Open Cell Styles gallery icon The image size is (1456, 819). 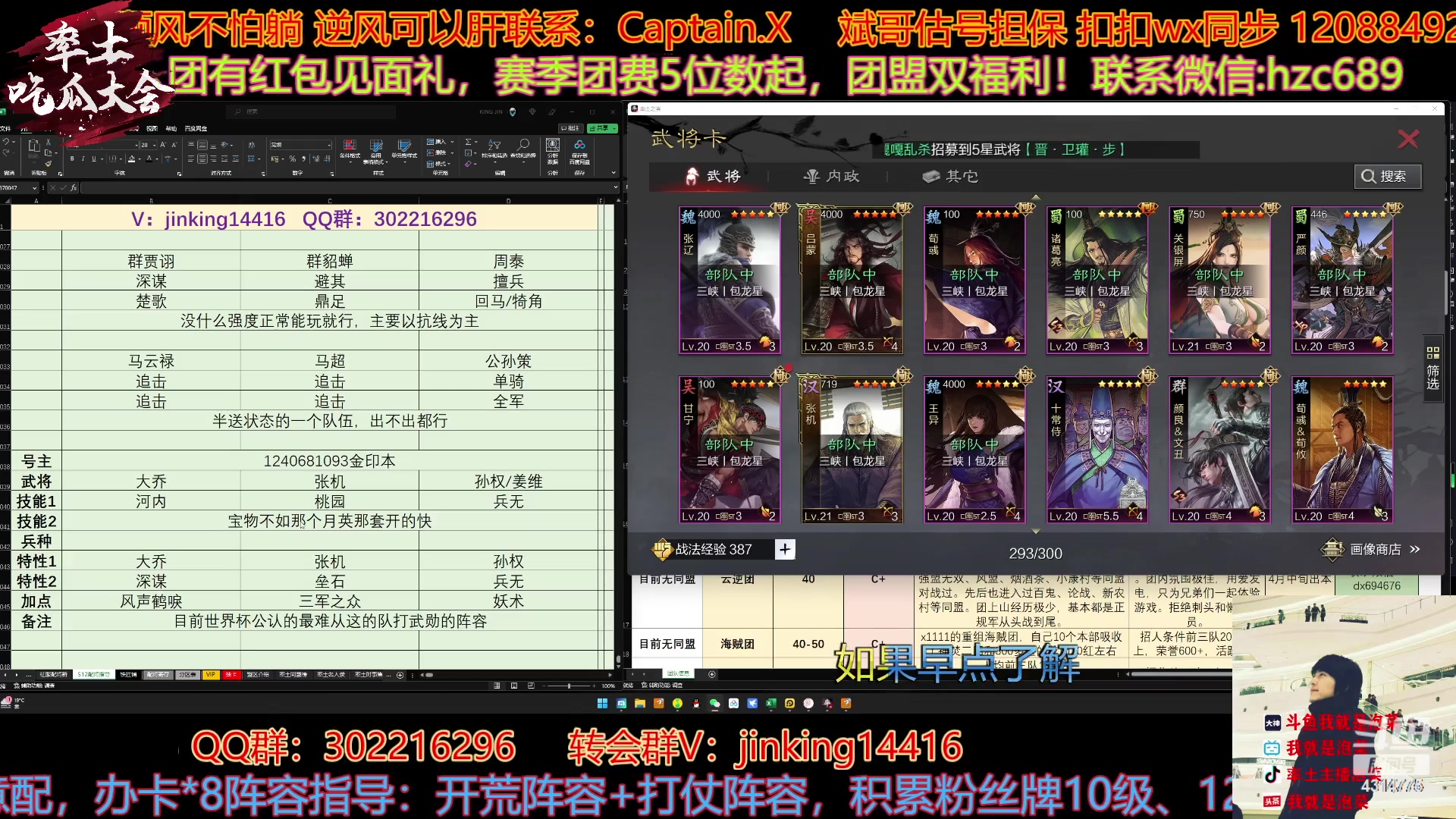[404, 145]
